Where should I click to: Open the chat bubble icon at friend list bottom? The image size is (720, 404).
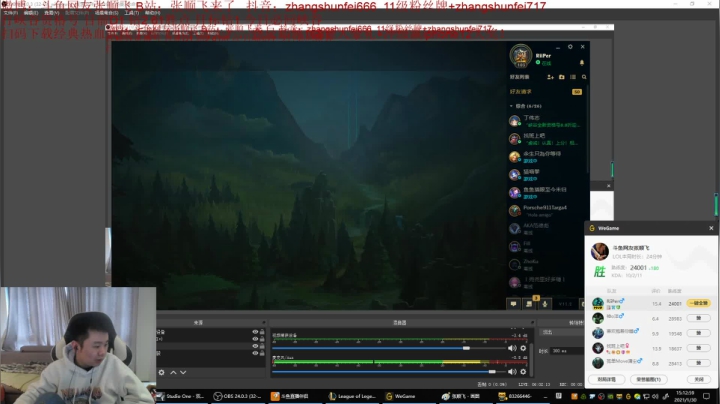[x=513, y=303]
